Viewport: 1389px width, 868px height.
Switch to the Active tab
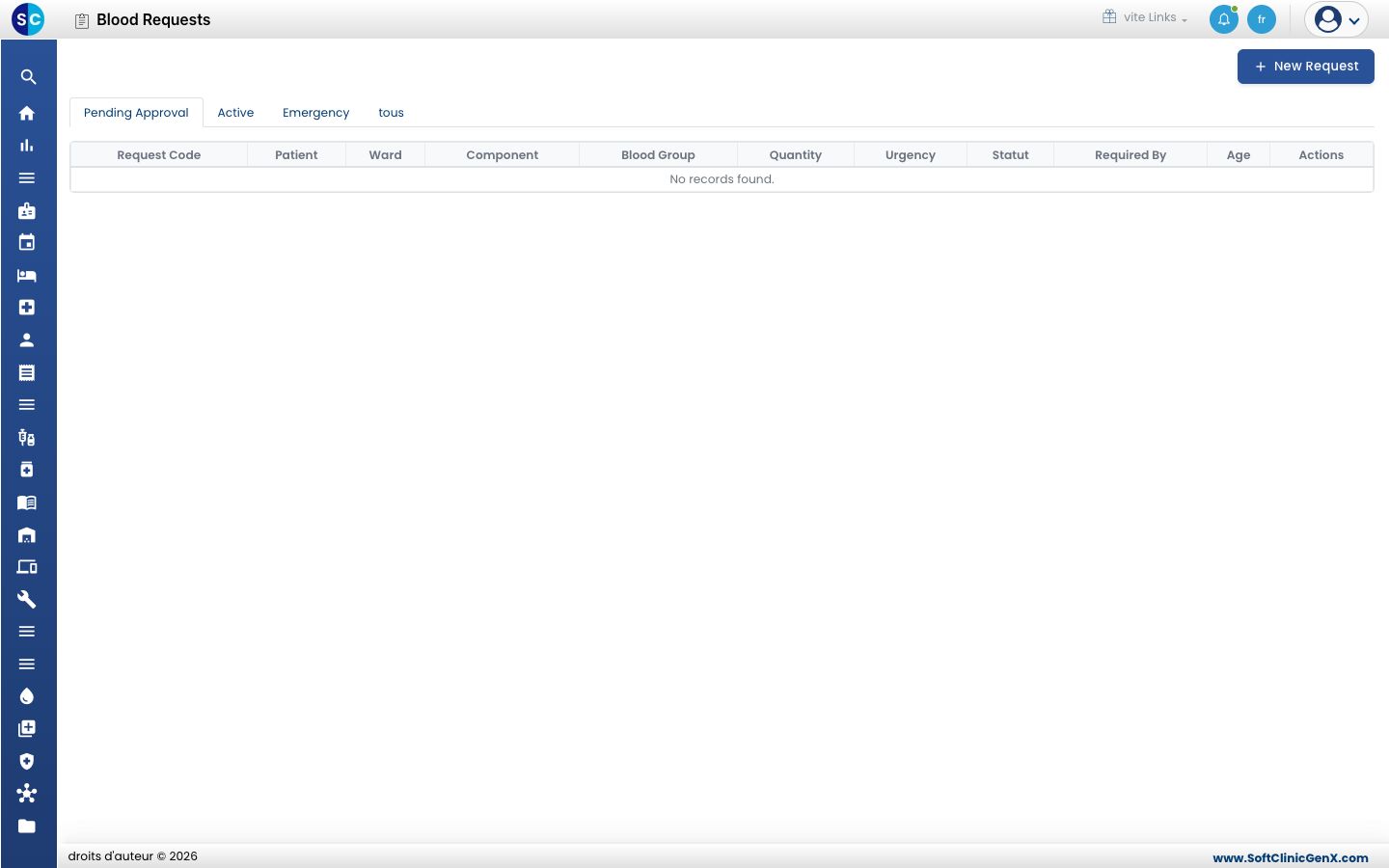pyautogui.click(x=235, y=113)
